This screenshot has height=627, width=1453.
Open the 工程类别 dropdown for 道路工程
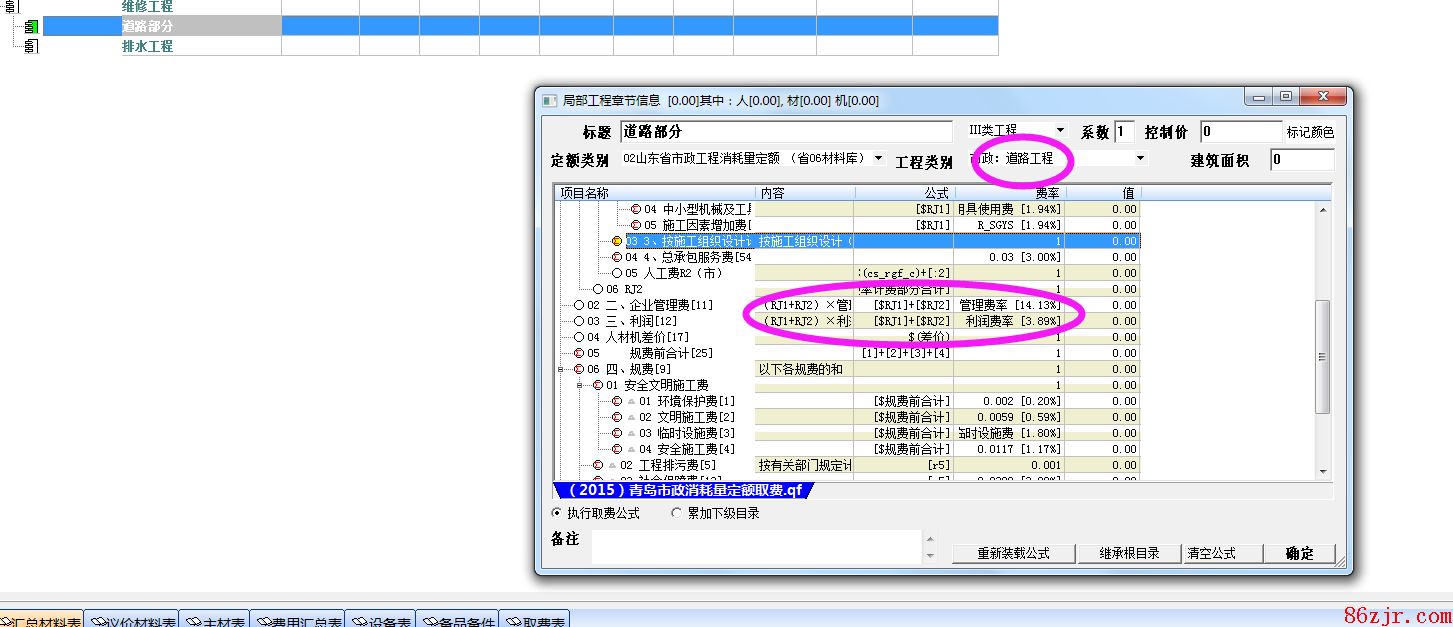click(1140, 158)
